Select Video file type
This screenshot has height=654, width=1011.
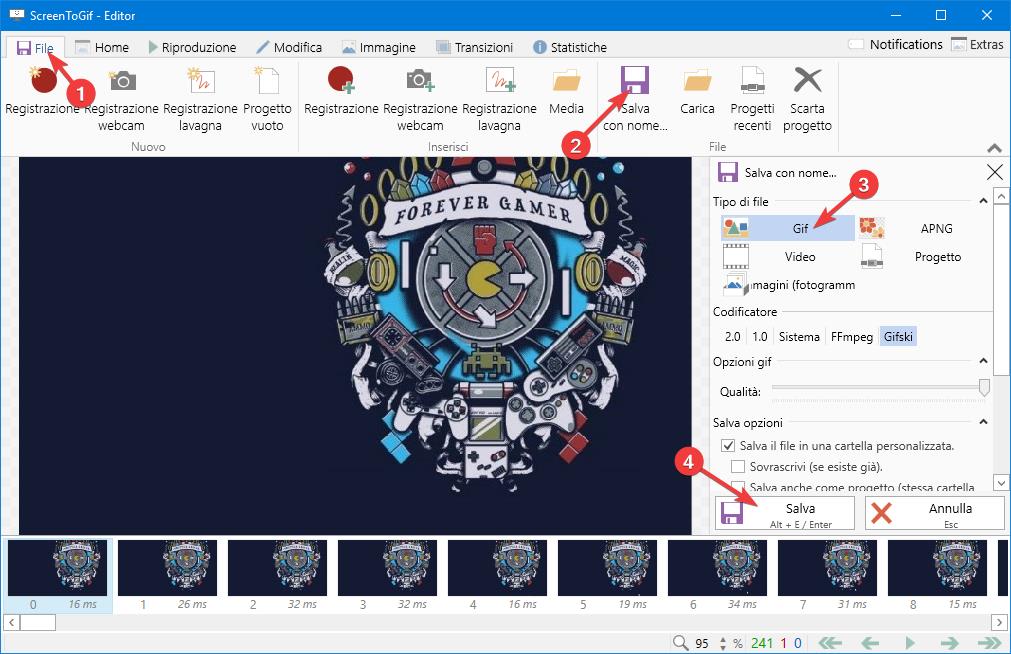[787, 257]
